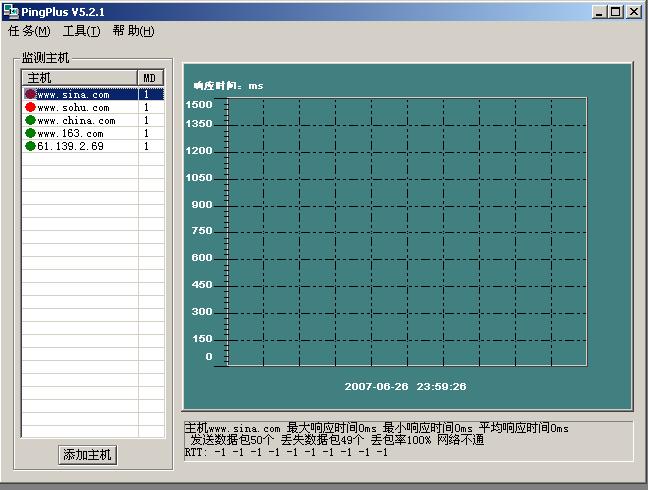Click the 750 axis label

tap(202, 231)
